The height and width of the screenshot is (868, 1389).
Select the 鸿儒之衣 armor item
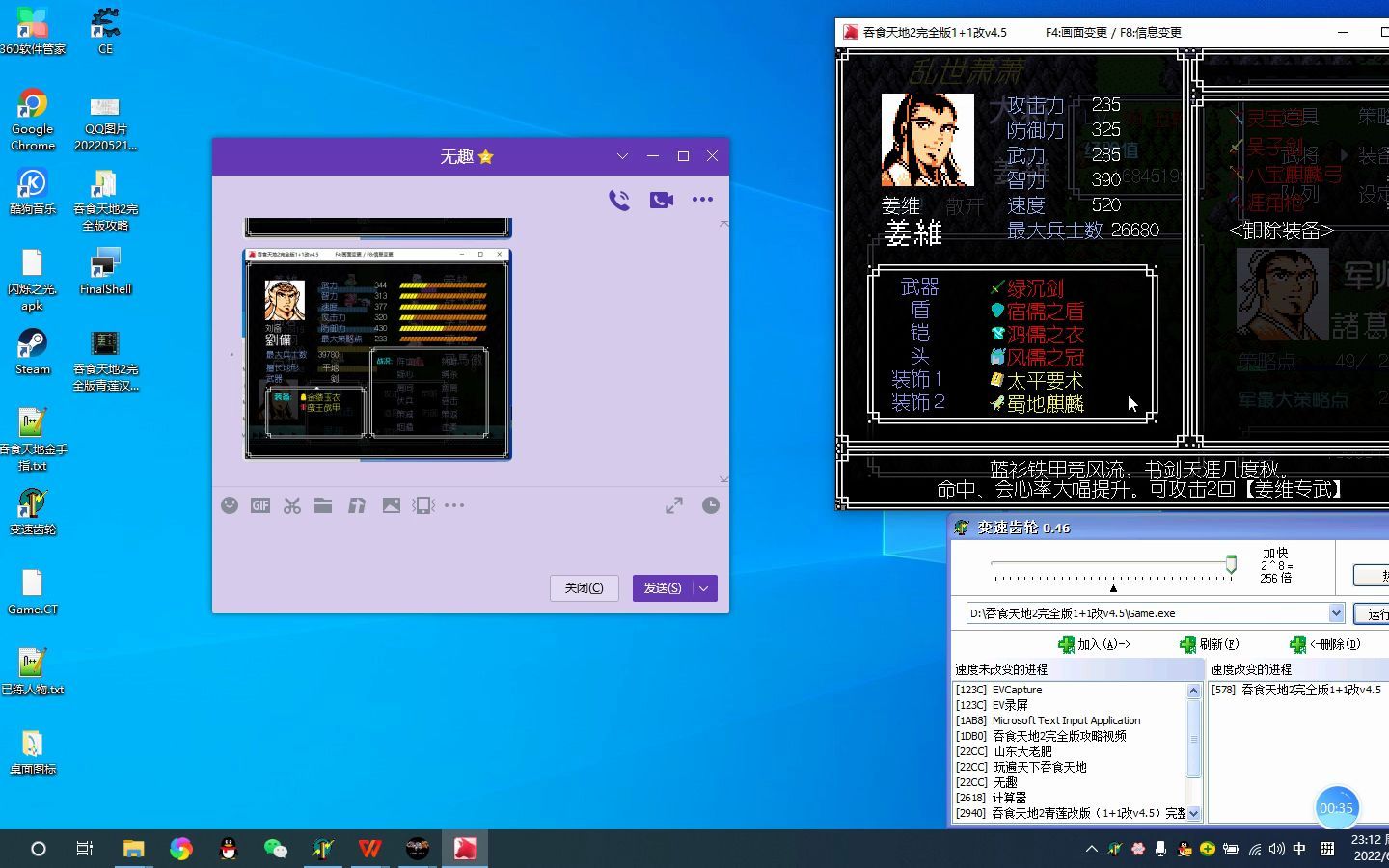[1037, 335]
